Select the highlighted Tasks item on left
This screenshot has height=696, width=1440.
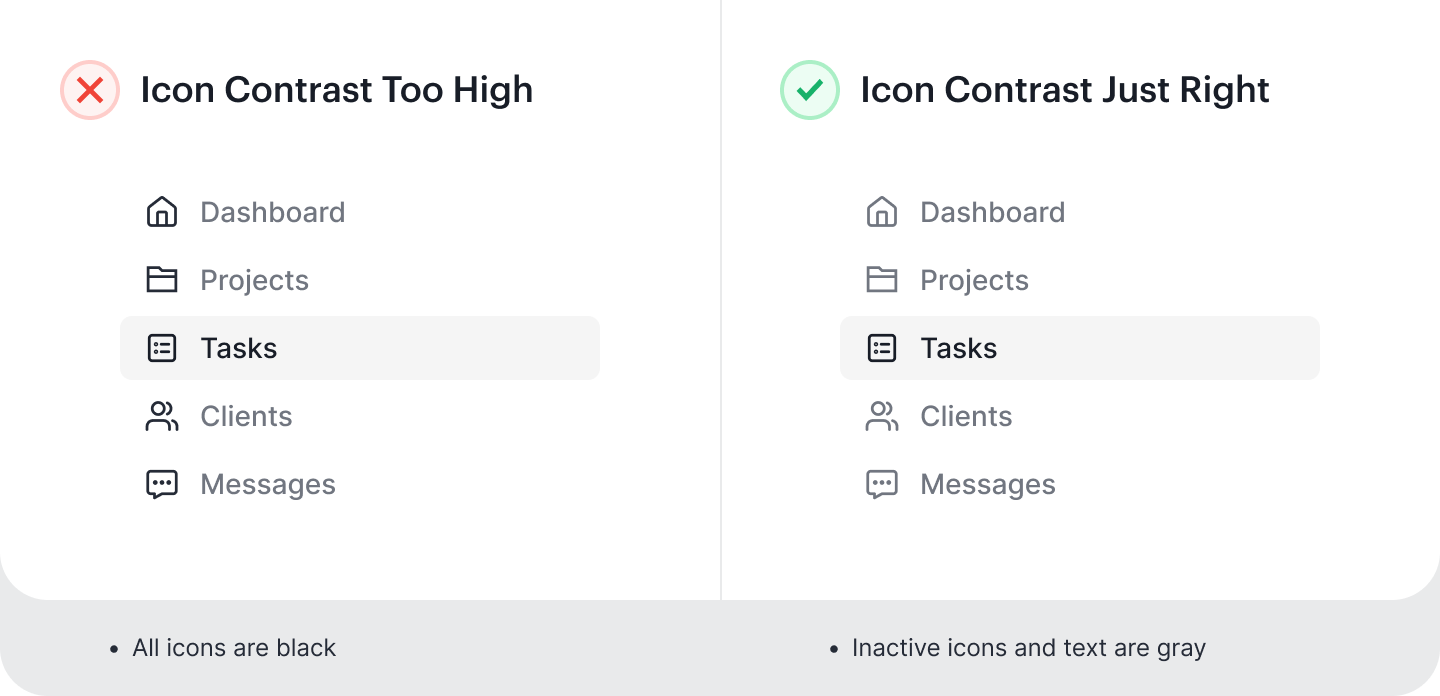click(x=360, y=348)
